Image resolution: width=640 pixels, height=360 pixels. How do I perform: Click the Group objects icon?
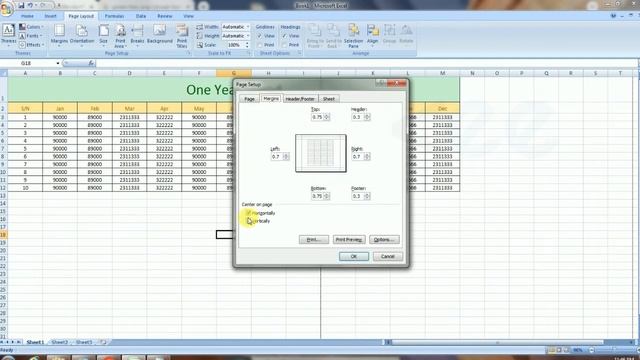click(389, 31)
